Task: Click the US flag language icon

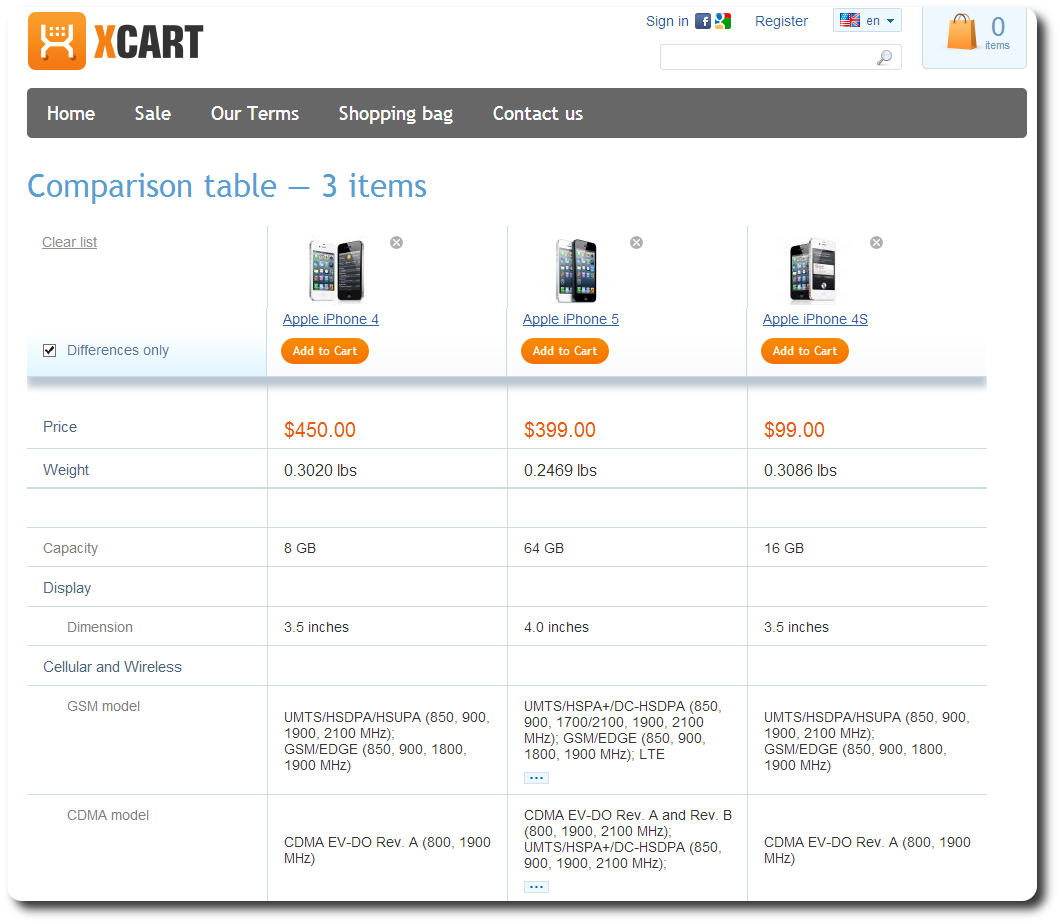Action: [850, 20]
